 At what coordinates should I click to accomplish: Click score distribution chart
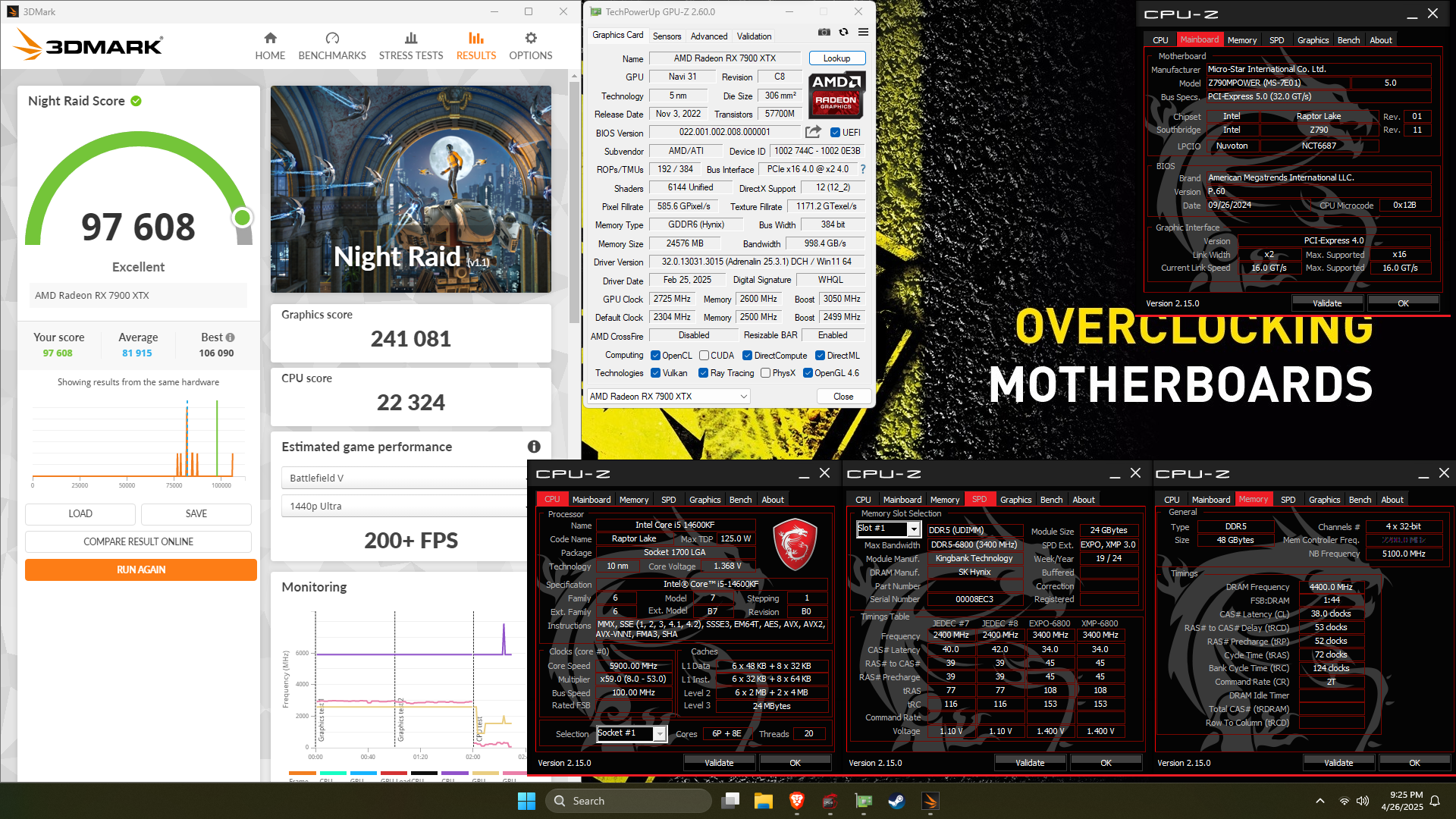click(x=139, y=444)
